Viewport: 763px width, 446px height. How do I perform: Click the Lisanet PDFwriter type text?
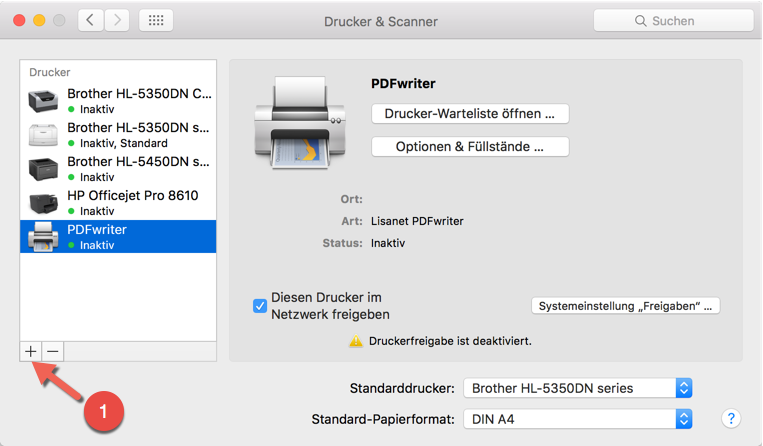[417, 221]
